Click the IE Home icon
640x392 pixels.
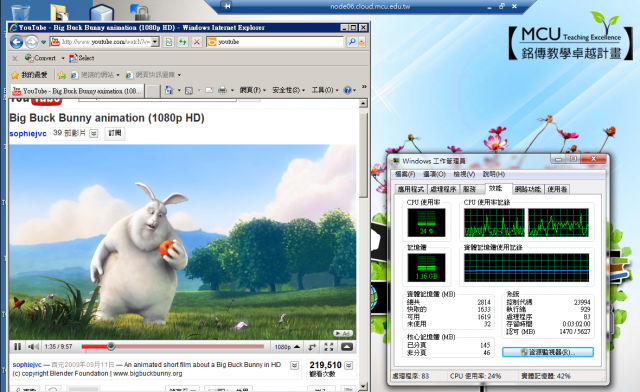pos(169,90)
